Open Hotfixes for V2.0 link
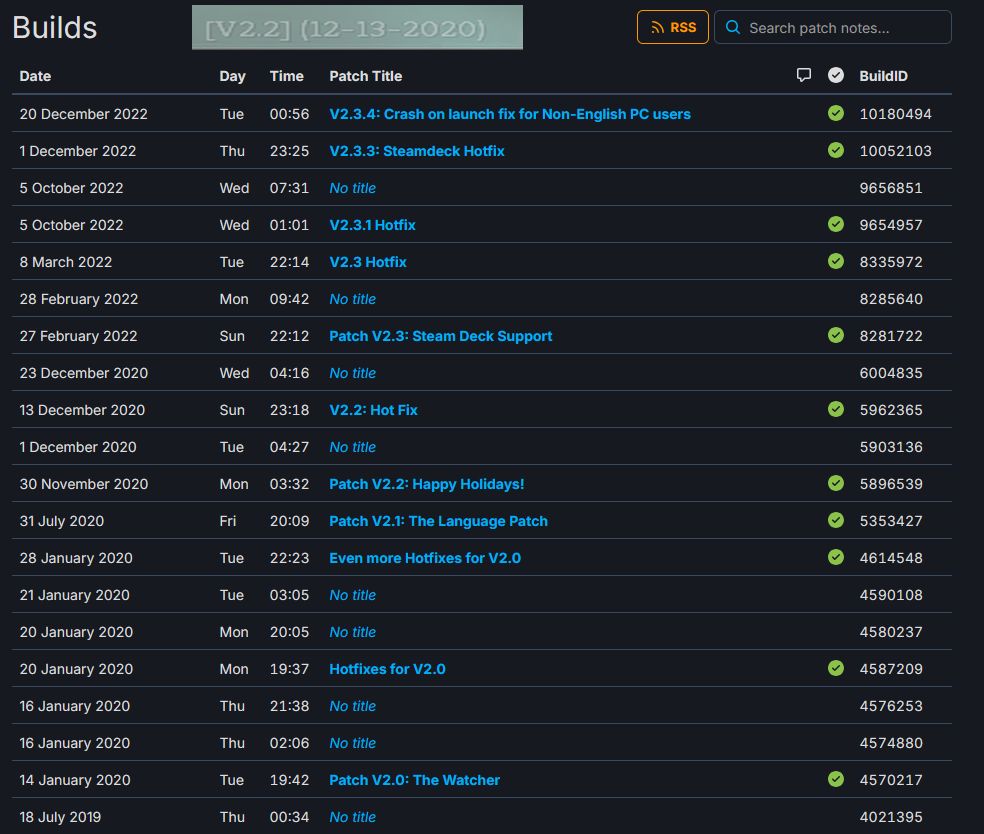The height and width of the screenshot is (834, 984). pyautogui.click(x=387, y=670)
